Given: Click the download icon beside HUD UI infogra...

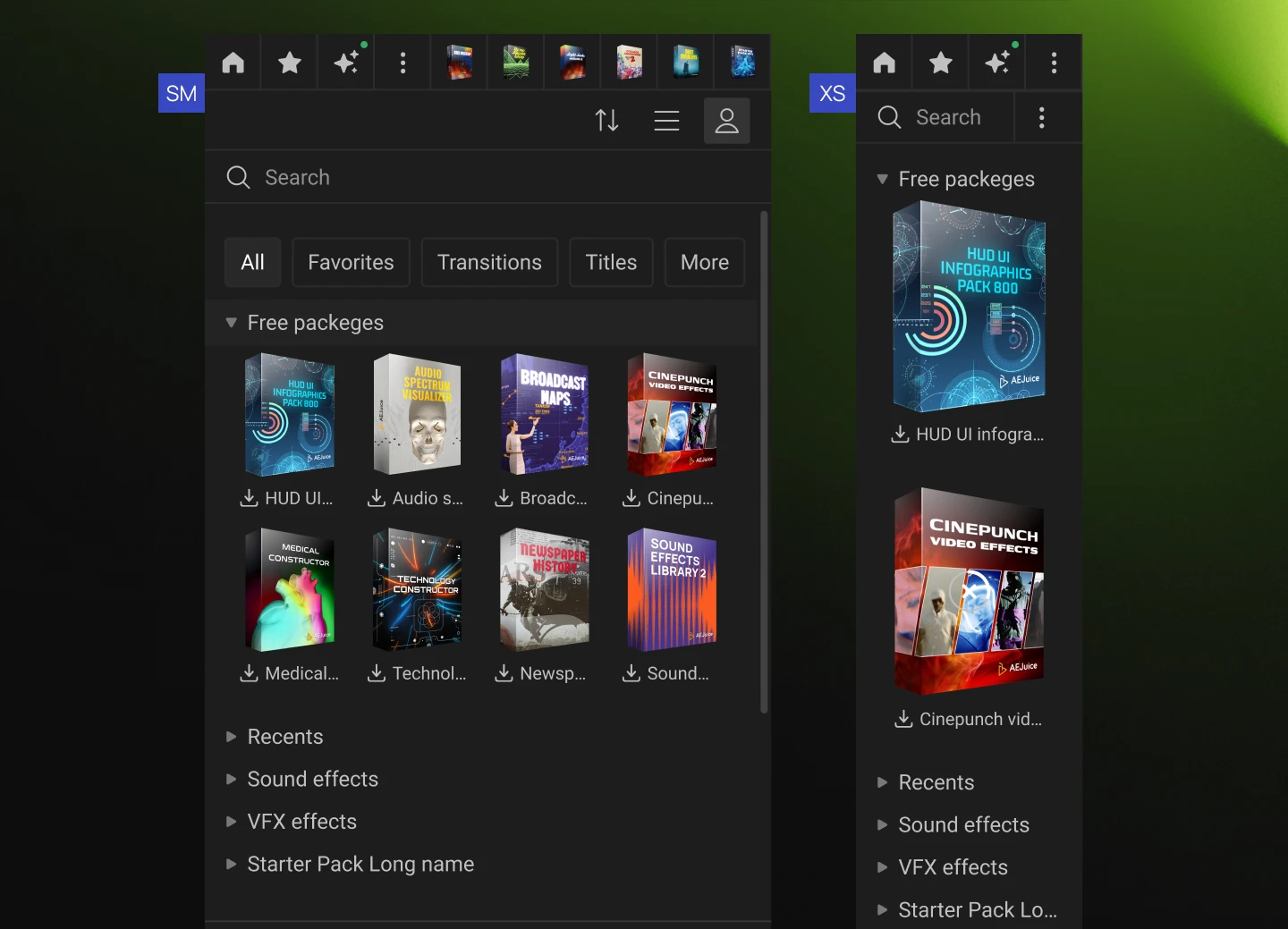Looking at the screenshot, I should tap(900, 435).
